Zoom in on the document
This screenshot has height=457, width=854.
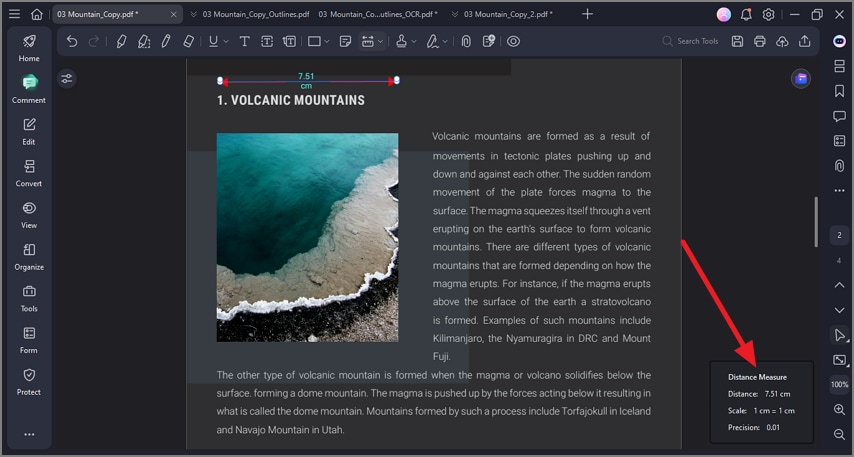tap(839, 410)
